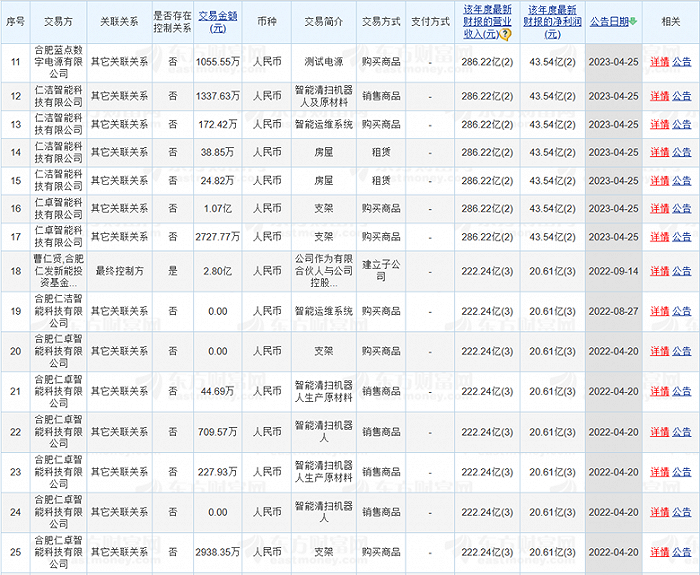Sort by 该年度最新财报的净利润 header link
The width and height of the screenshot is (700, 575).
pos(552,22)
